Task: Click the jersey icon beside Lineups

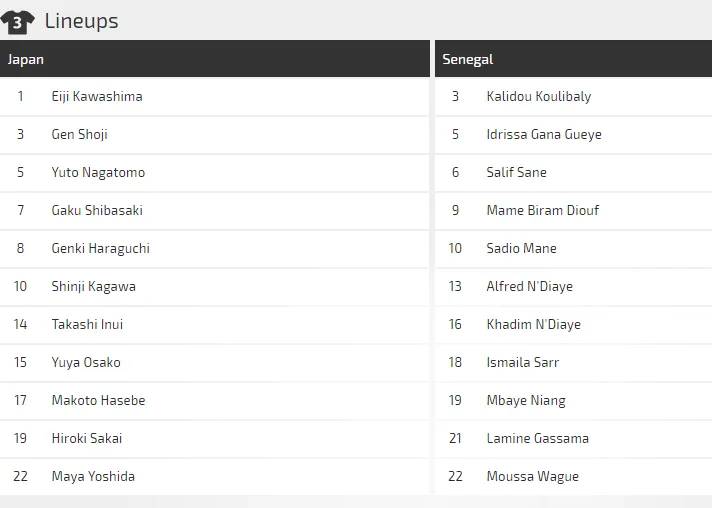Action: click(x=18, y=21)
